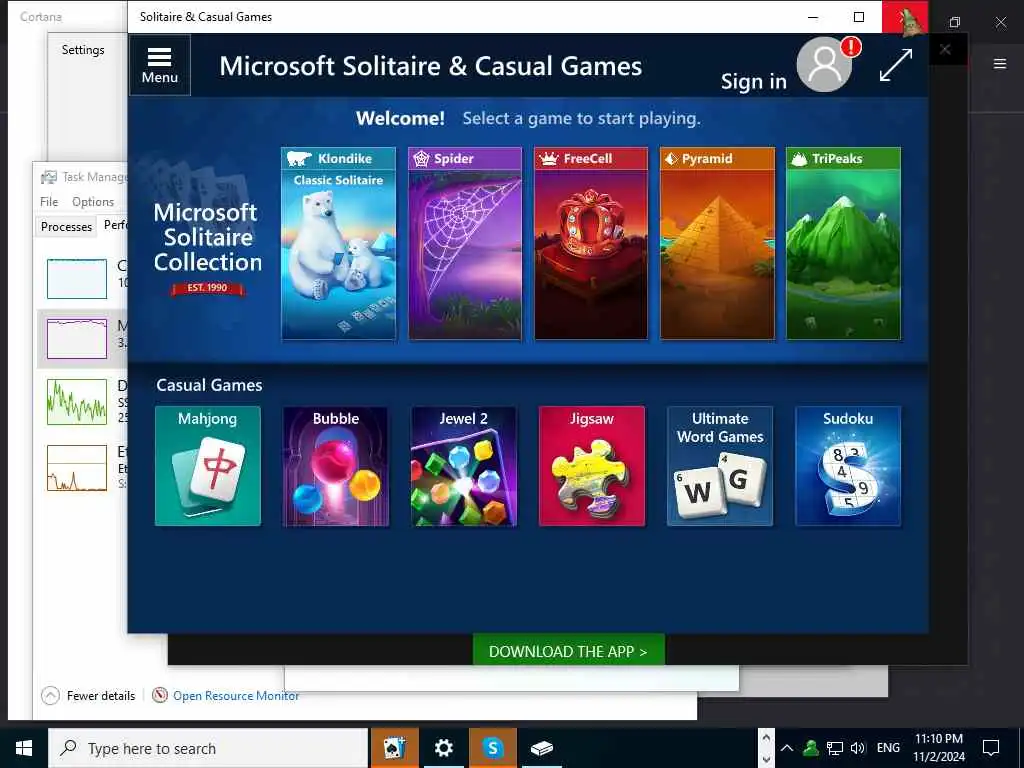Click the disk drive taskbar icon
This screenshot has height=768, width=1024.
pos(541,748)
